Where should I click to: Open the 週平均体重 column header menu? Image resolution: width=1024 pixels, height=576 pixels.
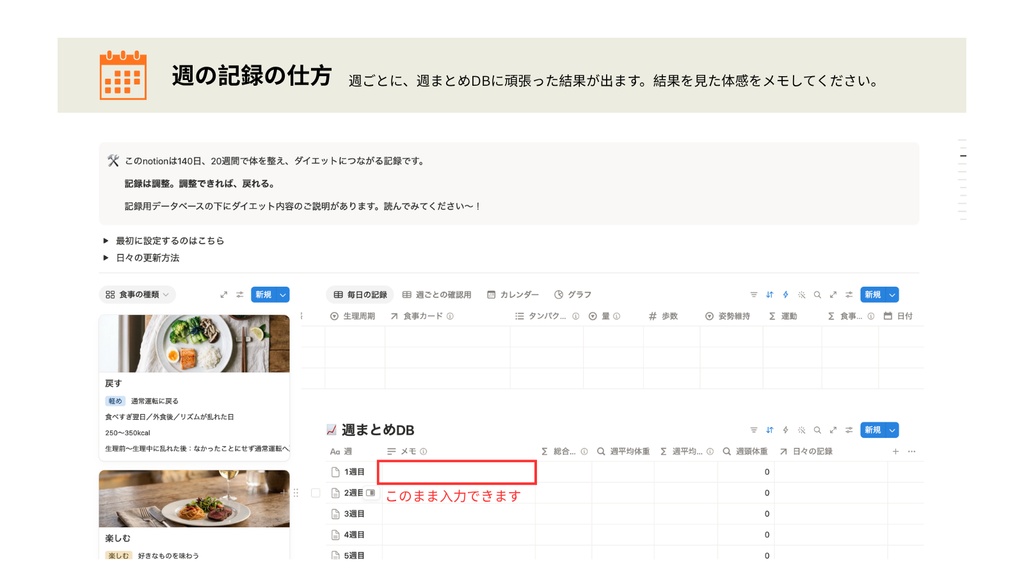623,451
